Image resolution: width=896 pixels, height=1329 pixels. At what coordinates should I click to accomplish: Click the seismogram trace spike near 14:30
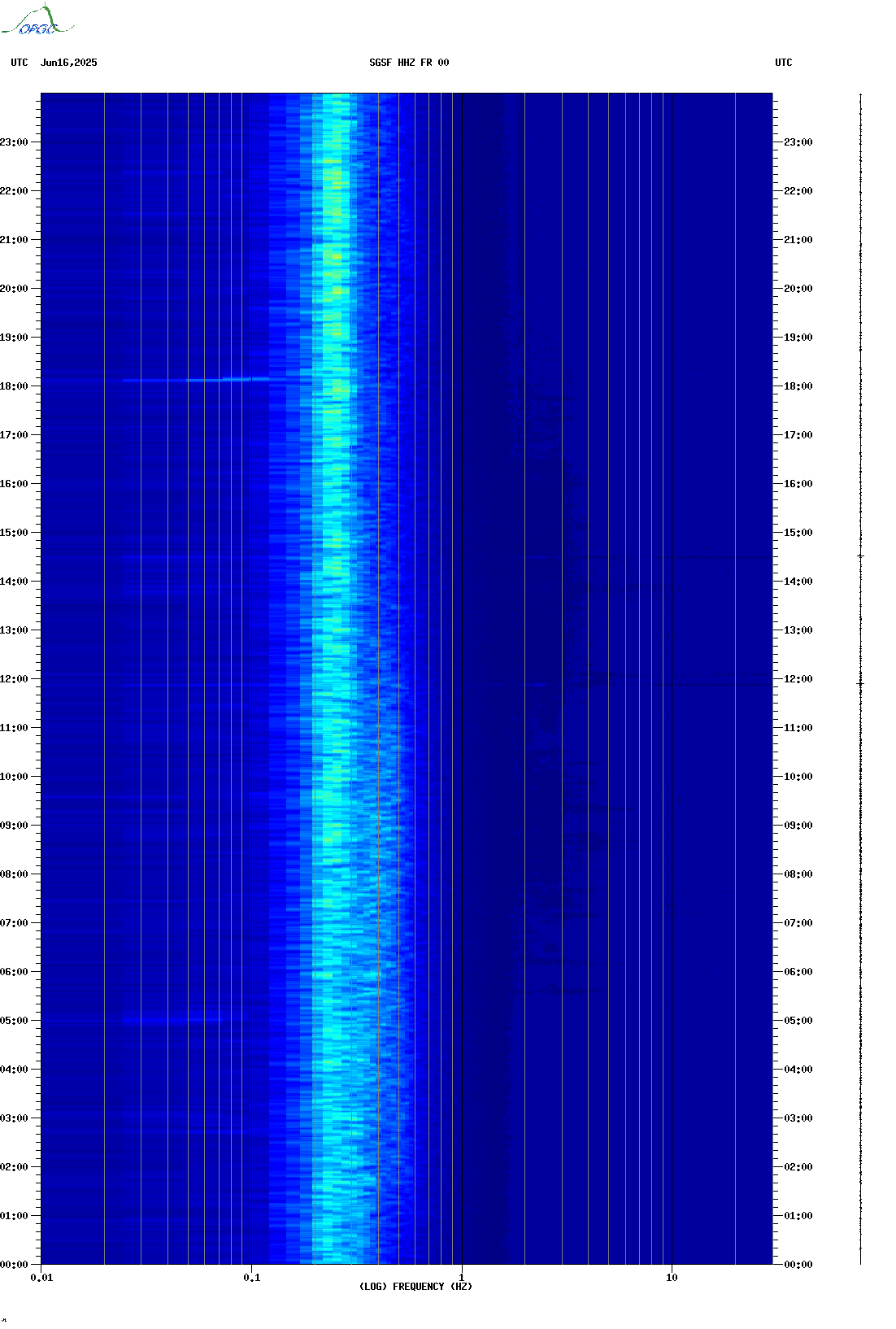(x=860, y=556)
